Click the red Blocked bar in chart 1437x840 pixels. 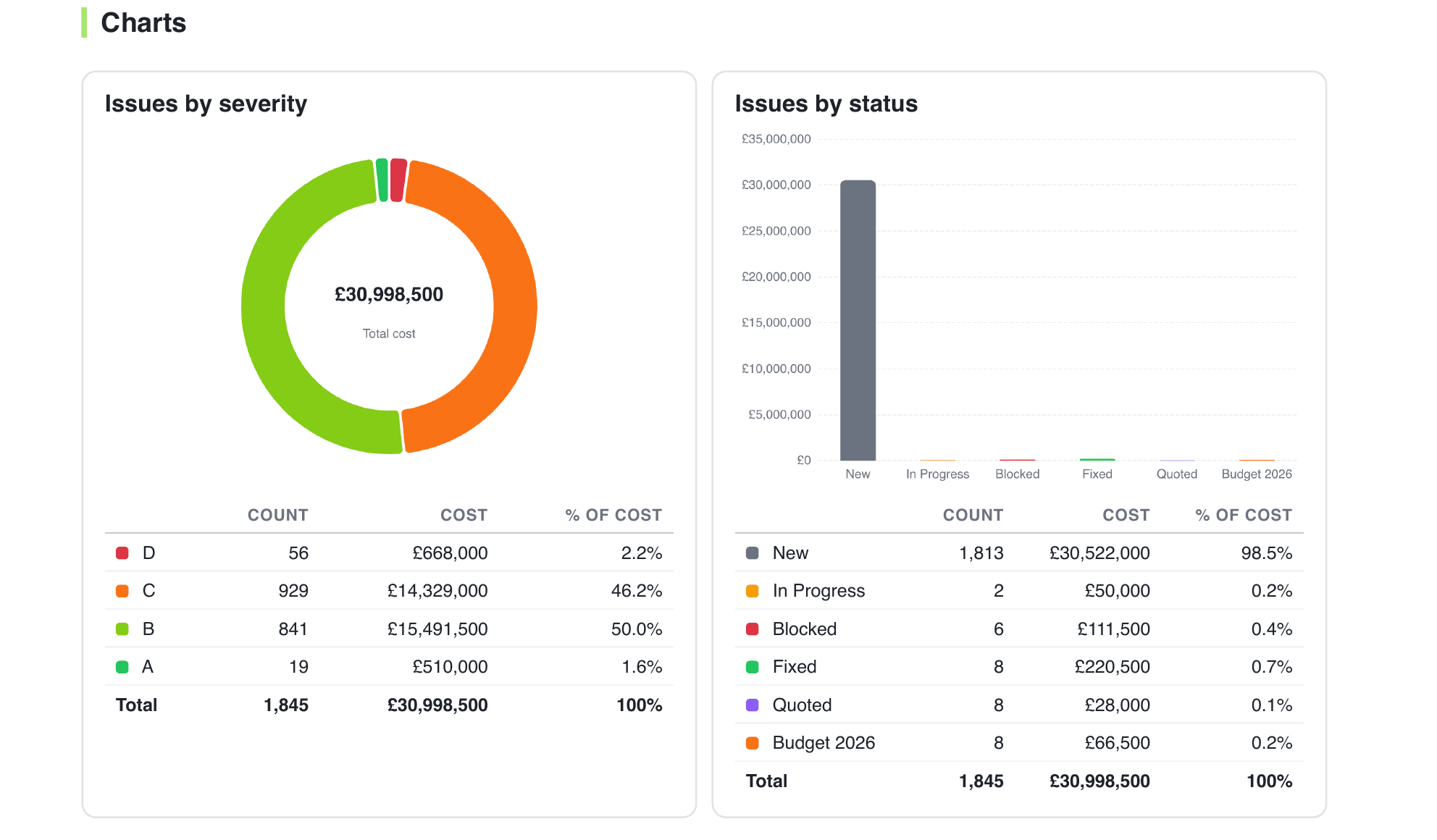[1018, 460]
